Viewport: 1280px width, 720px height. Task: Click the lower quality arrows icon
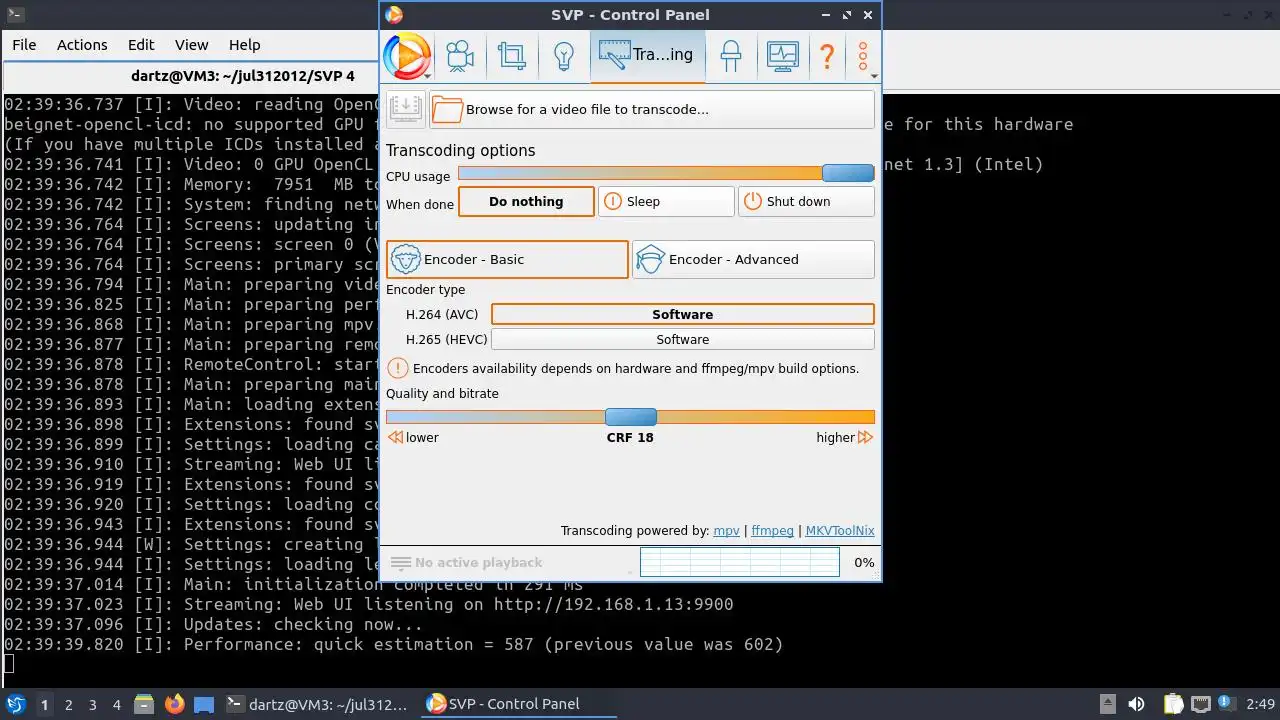[395, 437]
